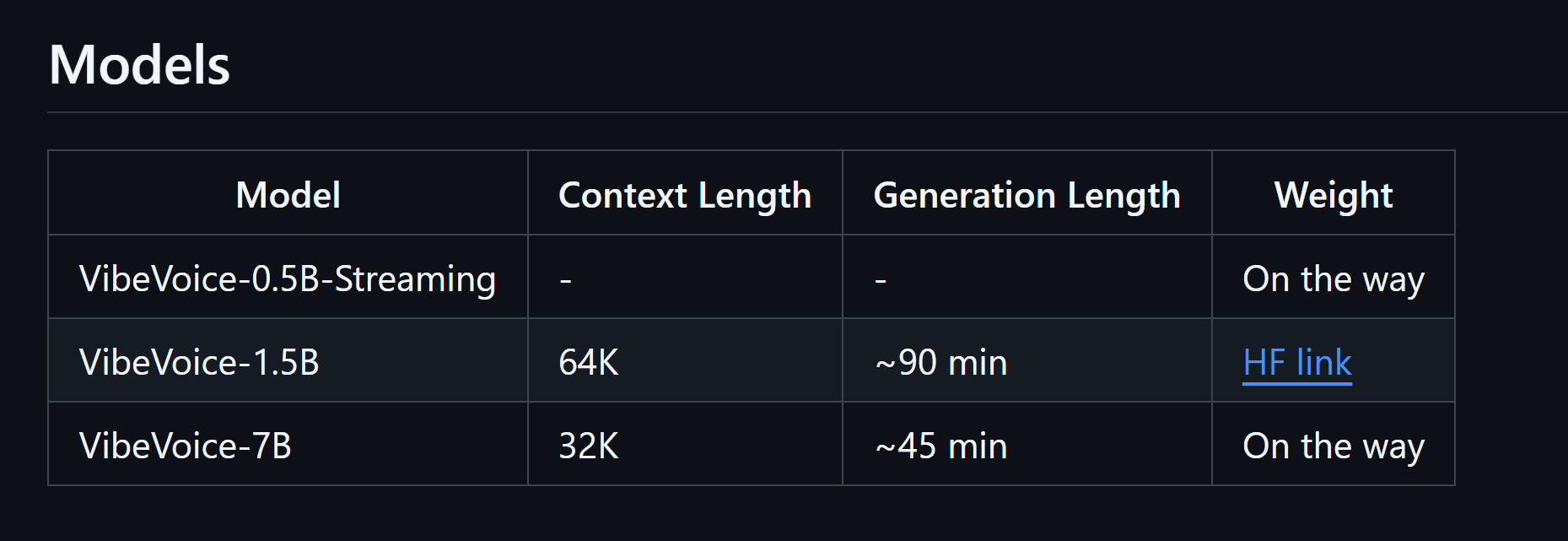This screenshot has width=1568, height=541.
Task: Click the word Context in the header
Action: pyautogui.click(x=622, y=195)
